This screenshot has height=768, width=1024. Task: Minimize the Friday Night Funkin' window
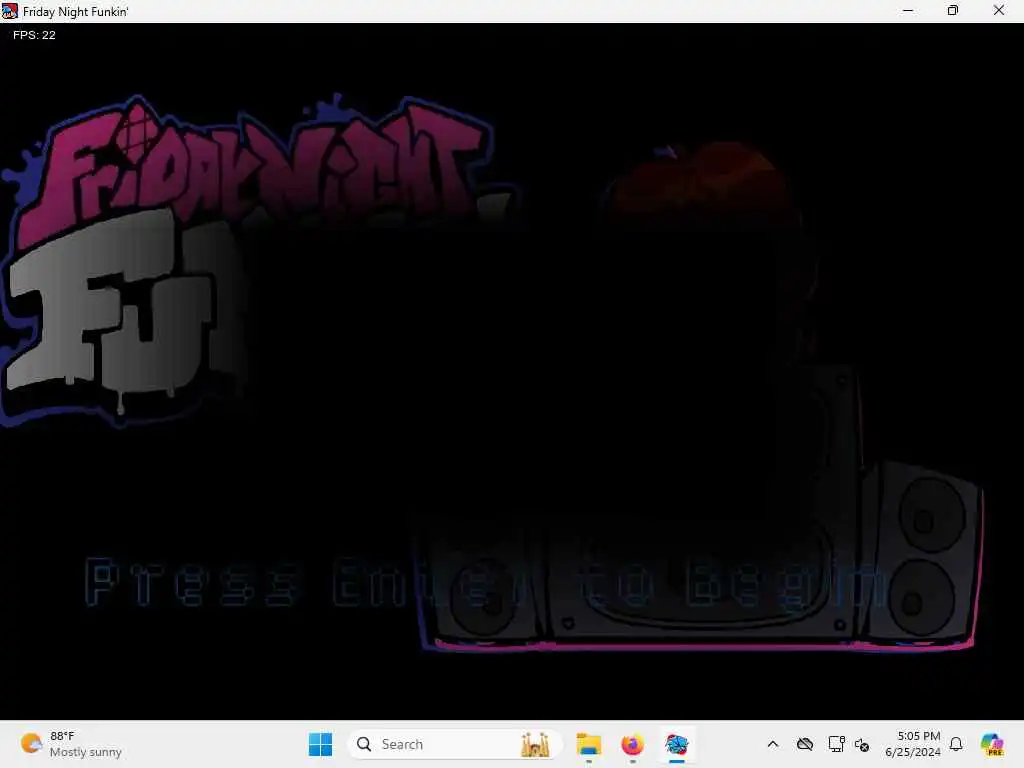pyautogui.click(x=908, y=10)
